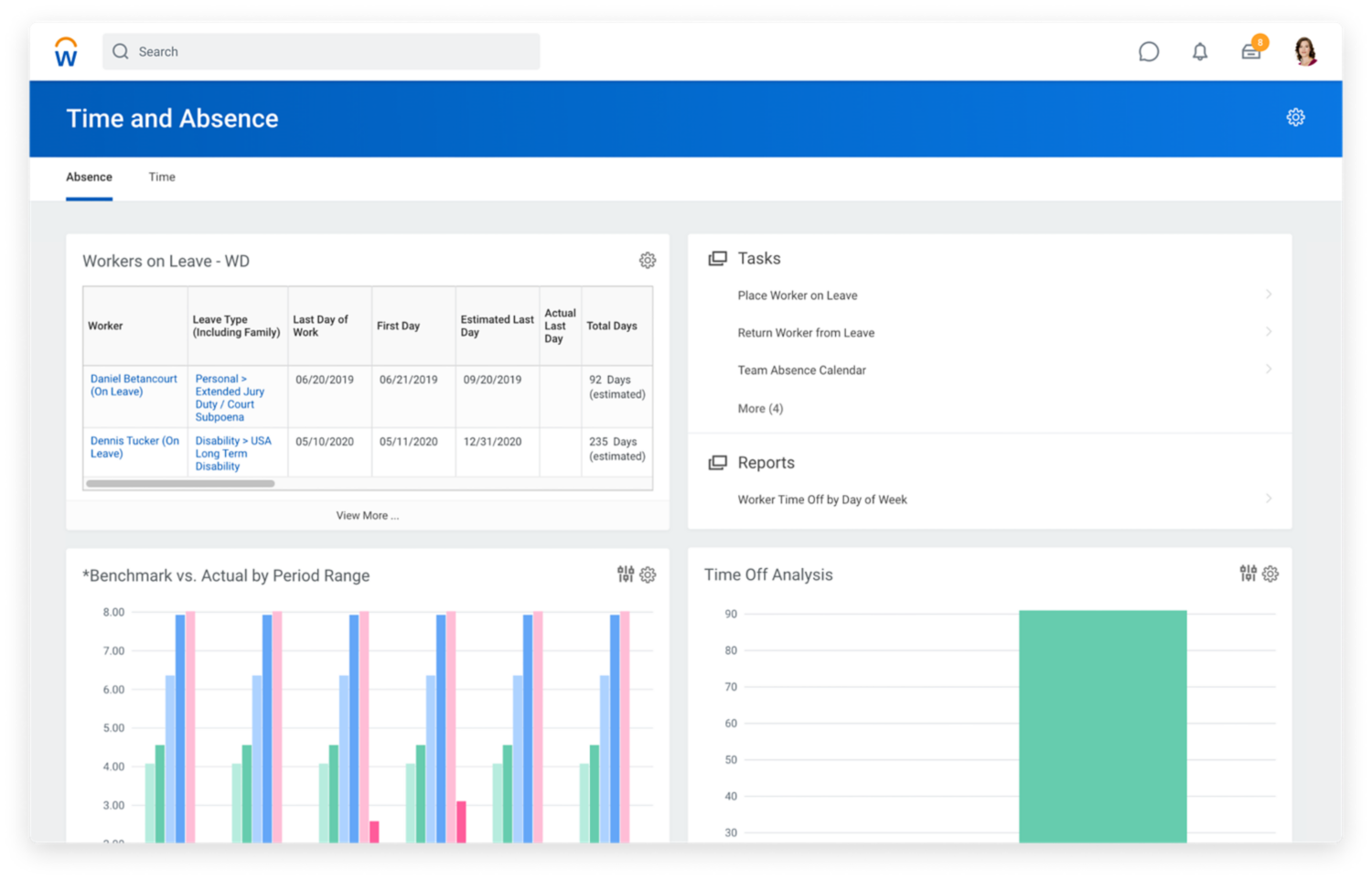The image size is (1372, 880).
Task: Expand the Place Worker on Leave chevron
Action: click(1269, 295)
